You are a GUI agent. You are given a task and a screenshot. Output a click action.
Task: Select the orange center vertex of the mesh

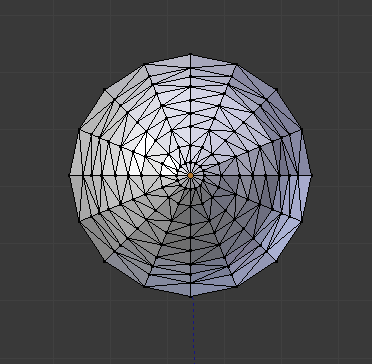point(190,175)
